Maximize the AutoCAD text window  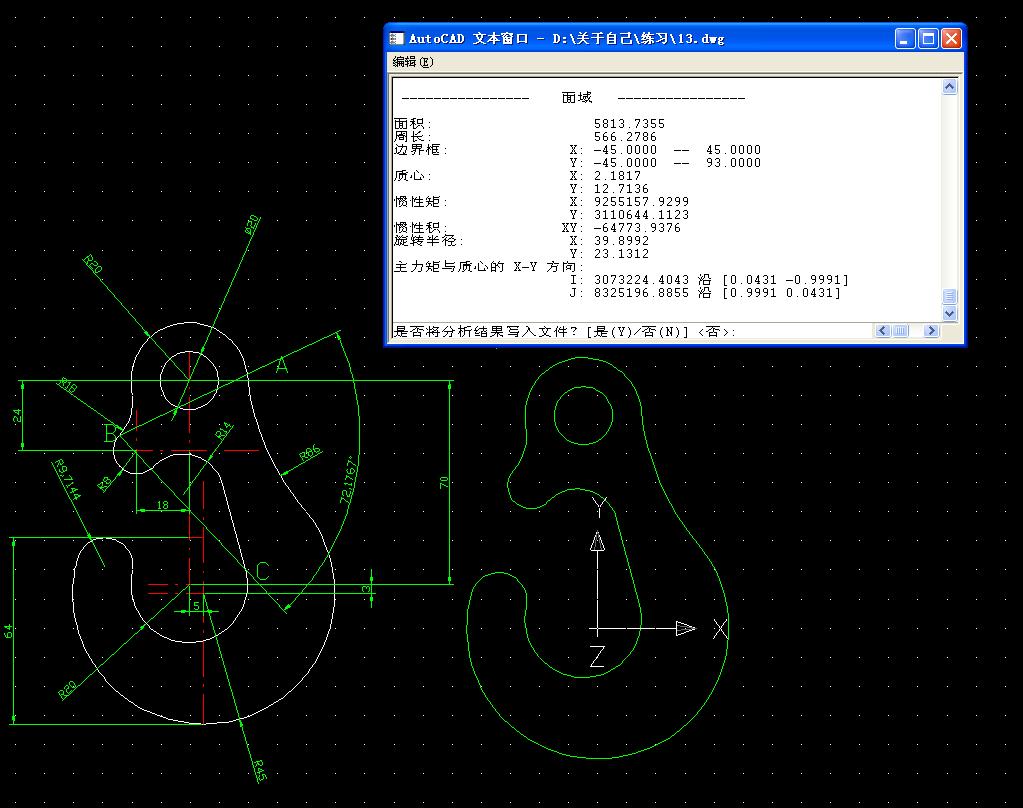[928, 39]
